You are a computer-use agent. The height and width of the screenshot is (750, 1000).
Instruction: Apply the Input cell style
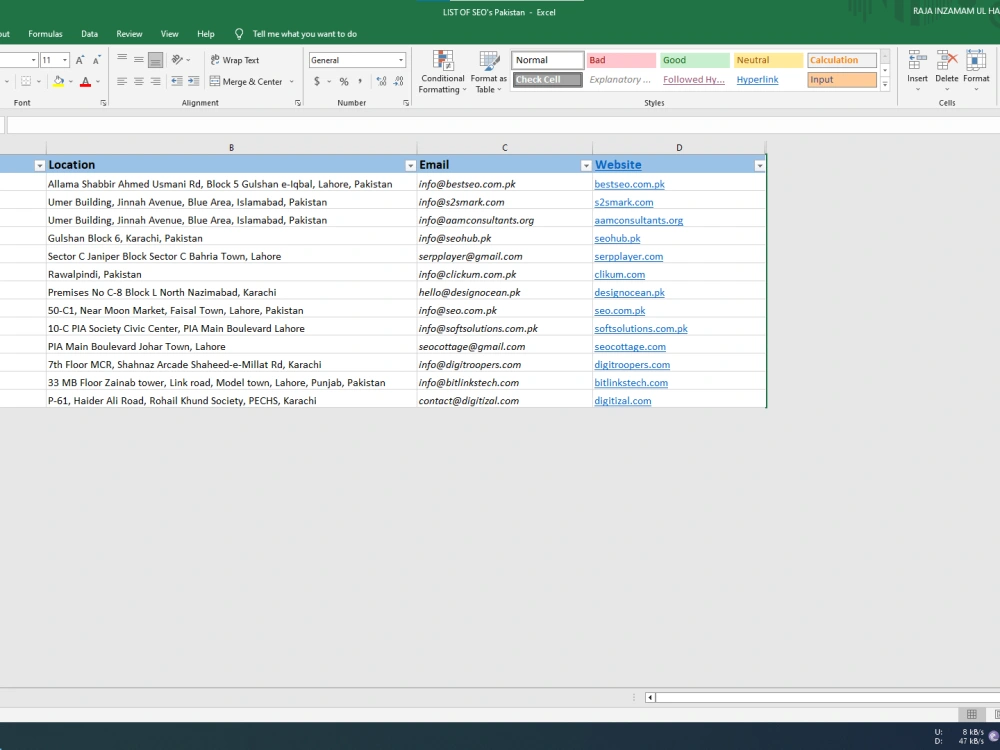coord(842,80)
